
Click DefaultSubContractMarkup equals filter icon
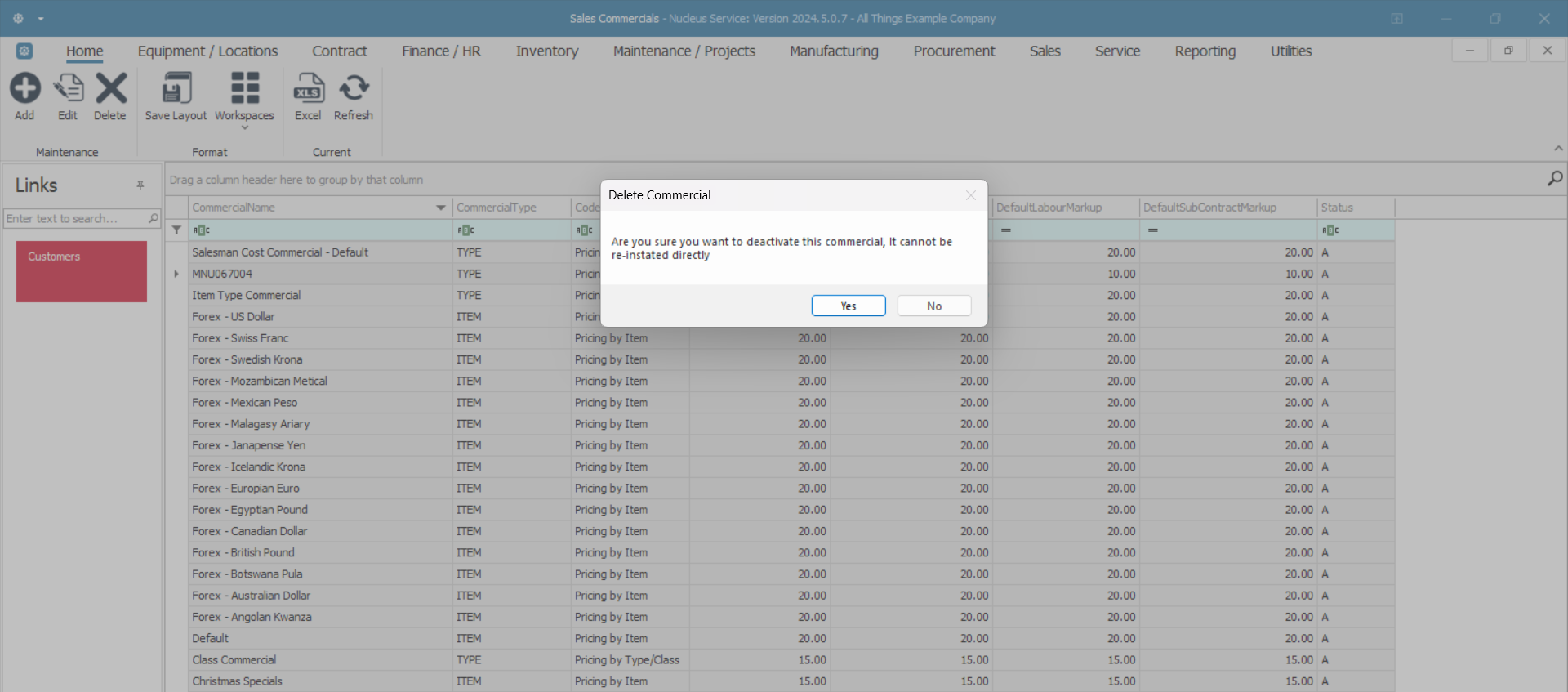click(1153, 230)
